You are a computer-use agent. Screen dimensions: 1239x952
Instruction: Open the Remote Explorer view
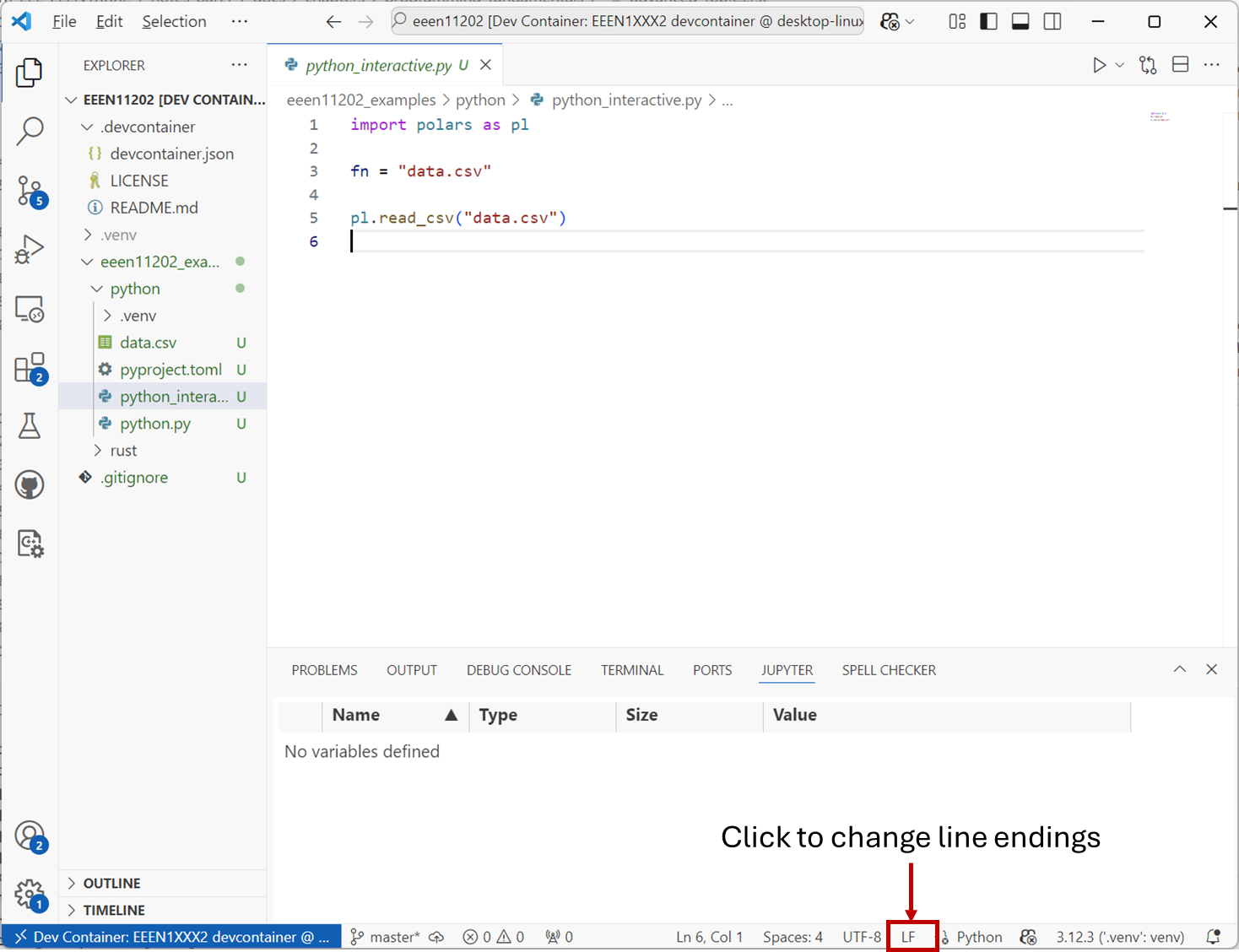[x=30, y=310]
